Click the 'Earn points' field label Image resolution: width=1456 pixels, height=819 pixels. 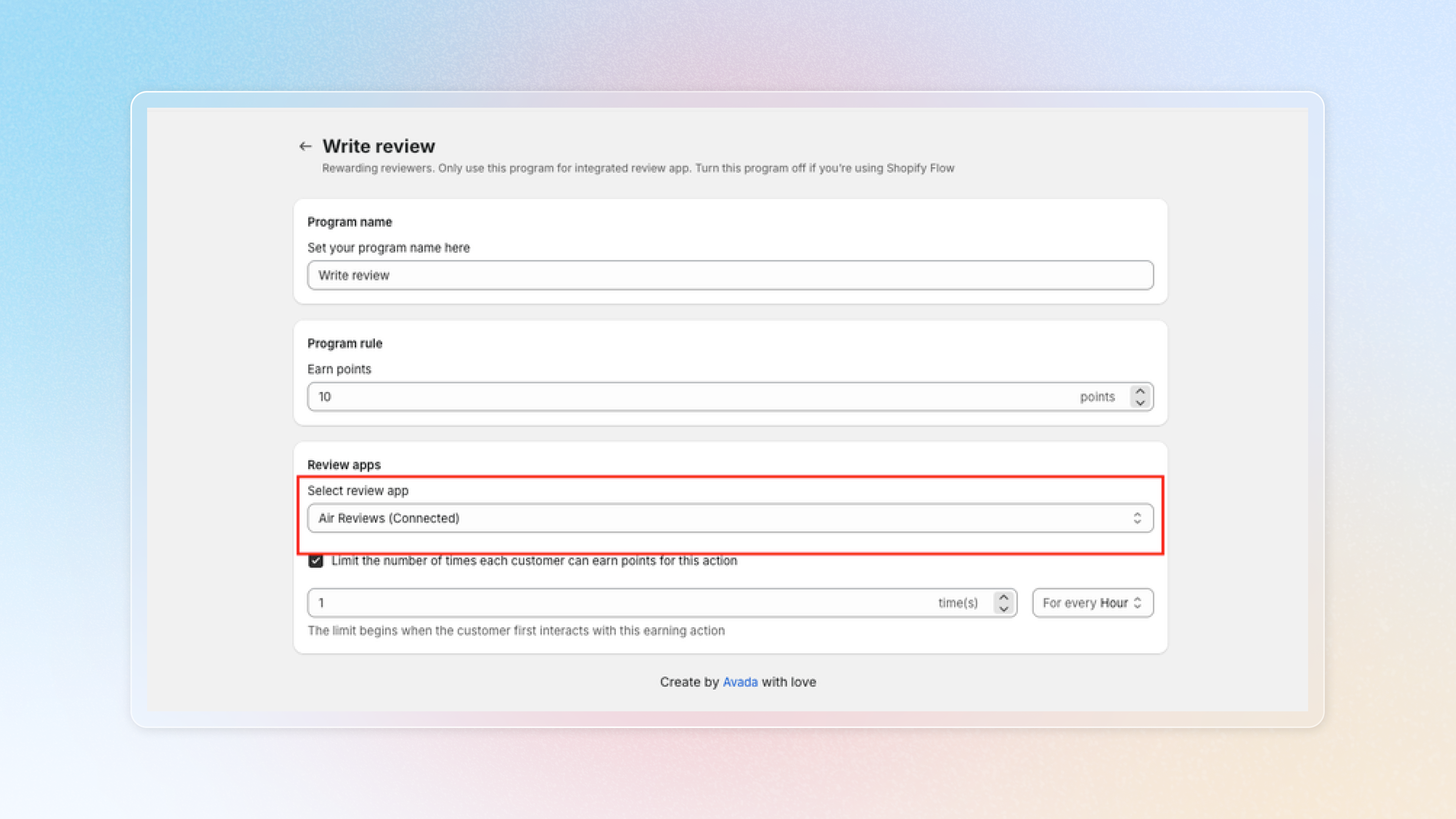[x=339, y=369]
